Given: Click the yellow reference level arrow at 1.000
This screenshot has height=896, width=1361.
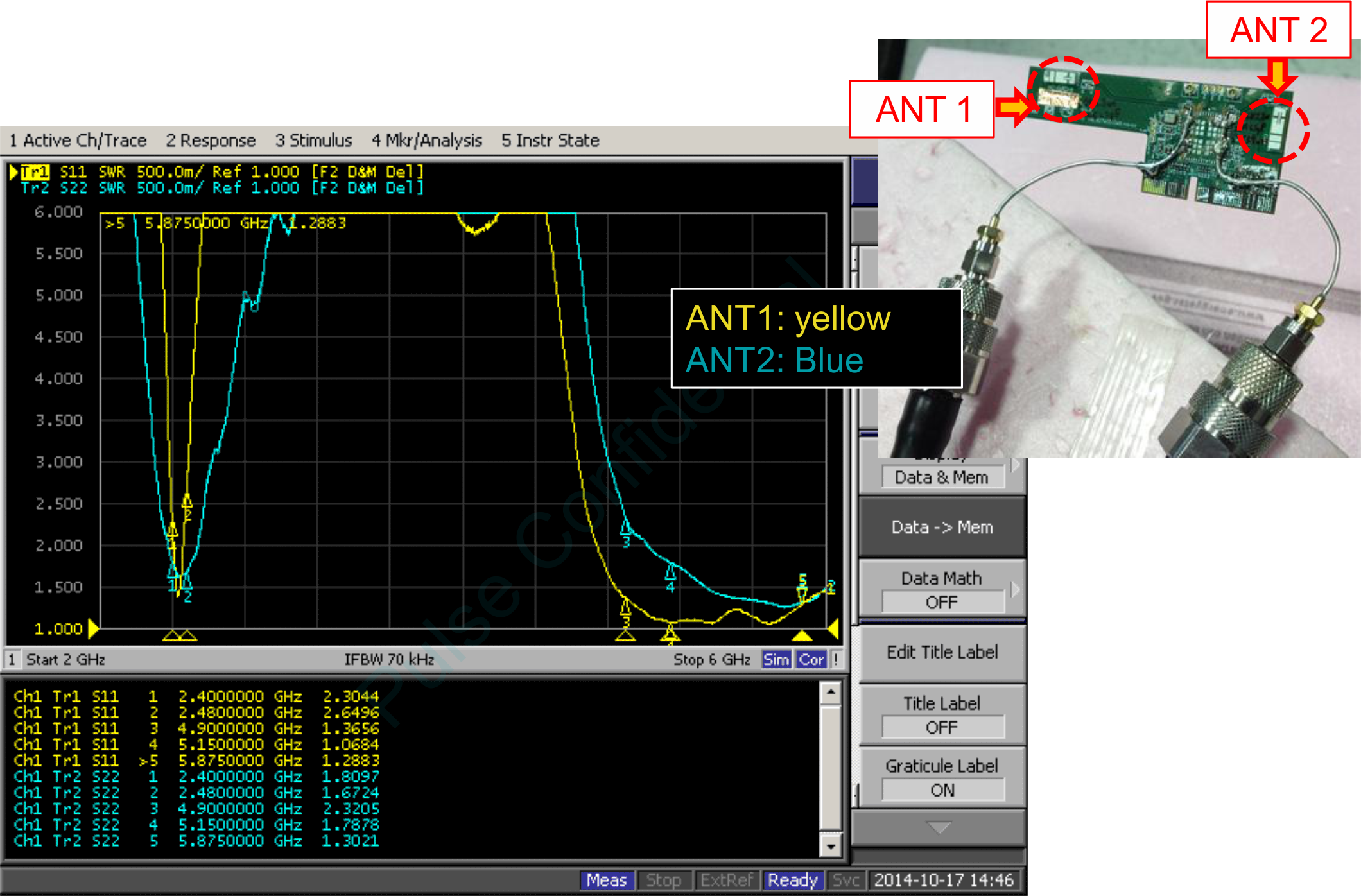Looking at the screenshot, I should pyautogui.click(x=93, y=628).
